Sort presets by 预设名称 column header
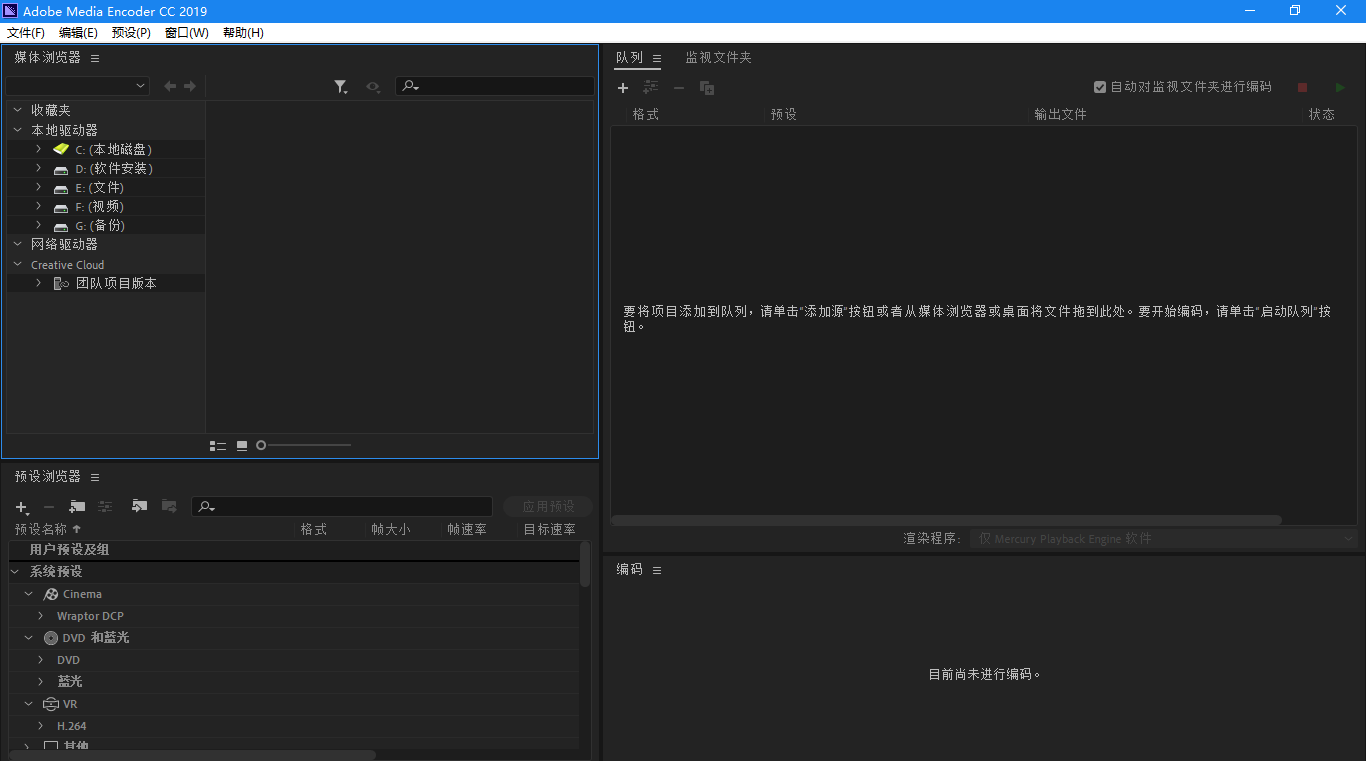Image resolution: width=1366 pixels, height=761 pixels. (41, 529)
